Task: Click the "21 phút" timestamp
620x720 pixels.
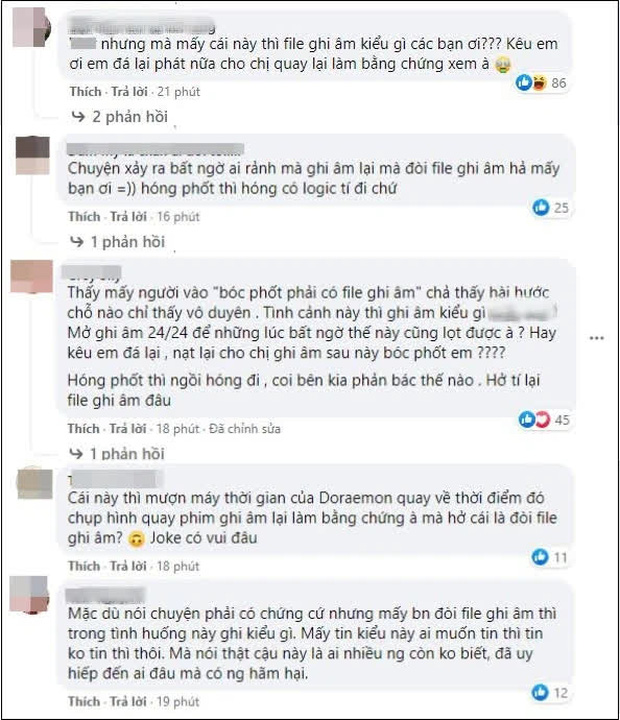Action: 179,92
